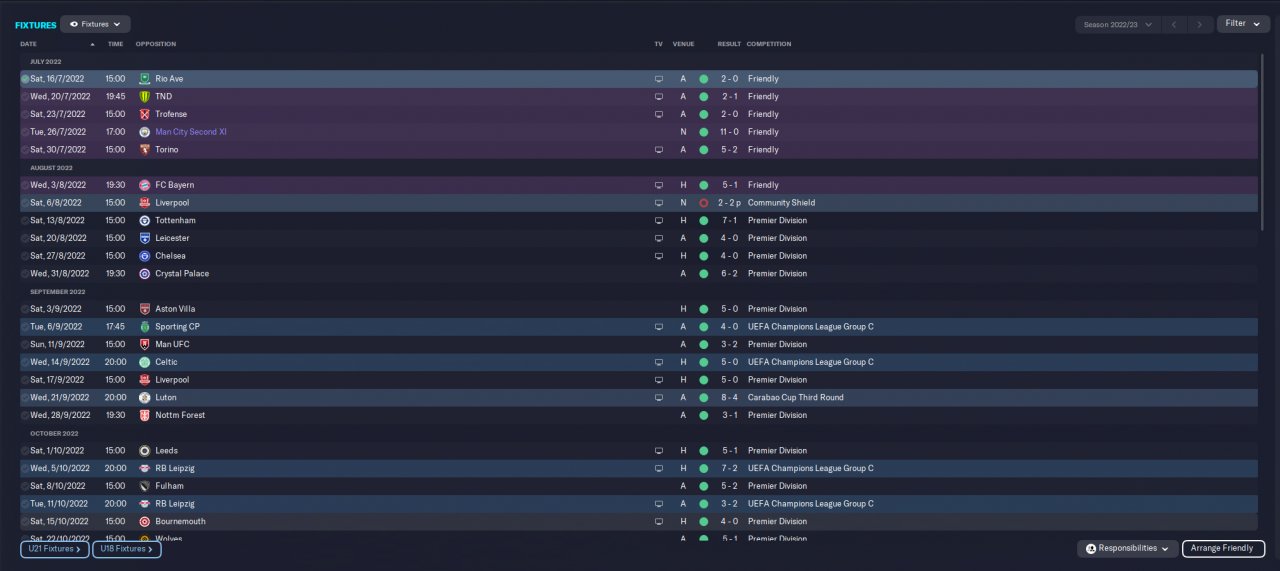Open the Man City Second XI link
This screenshot has height=571, width=1280.
191,132
